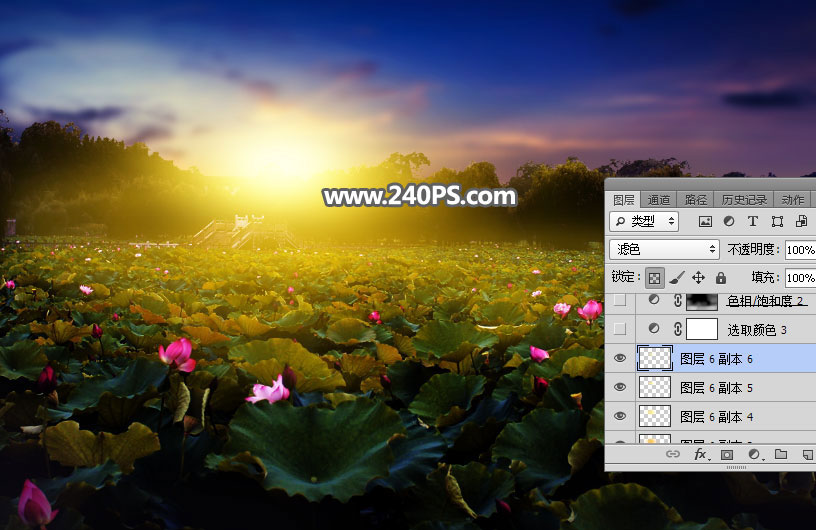
Task: Click mask link icon on 色相/饱和度 2
Action: click(678, 300)
